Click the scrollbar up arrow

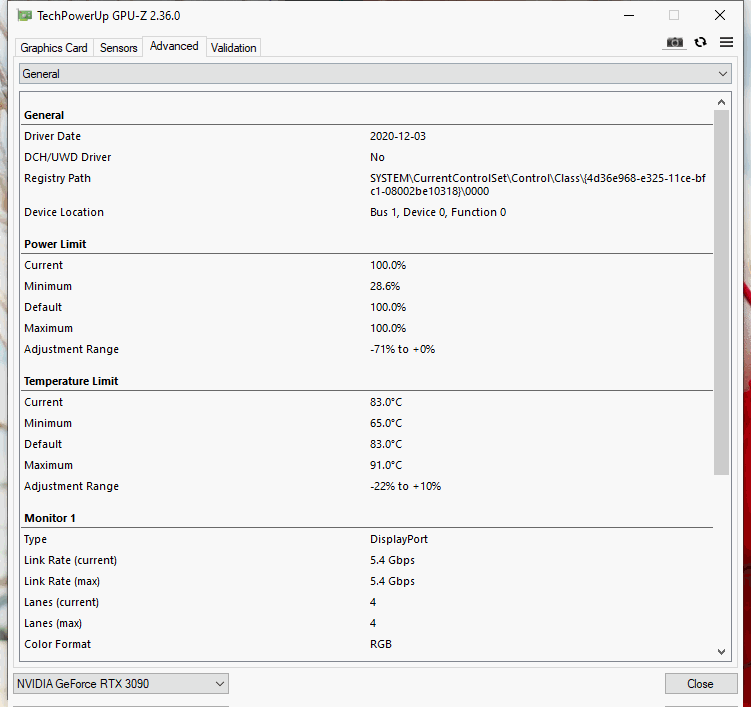[722, 102]
